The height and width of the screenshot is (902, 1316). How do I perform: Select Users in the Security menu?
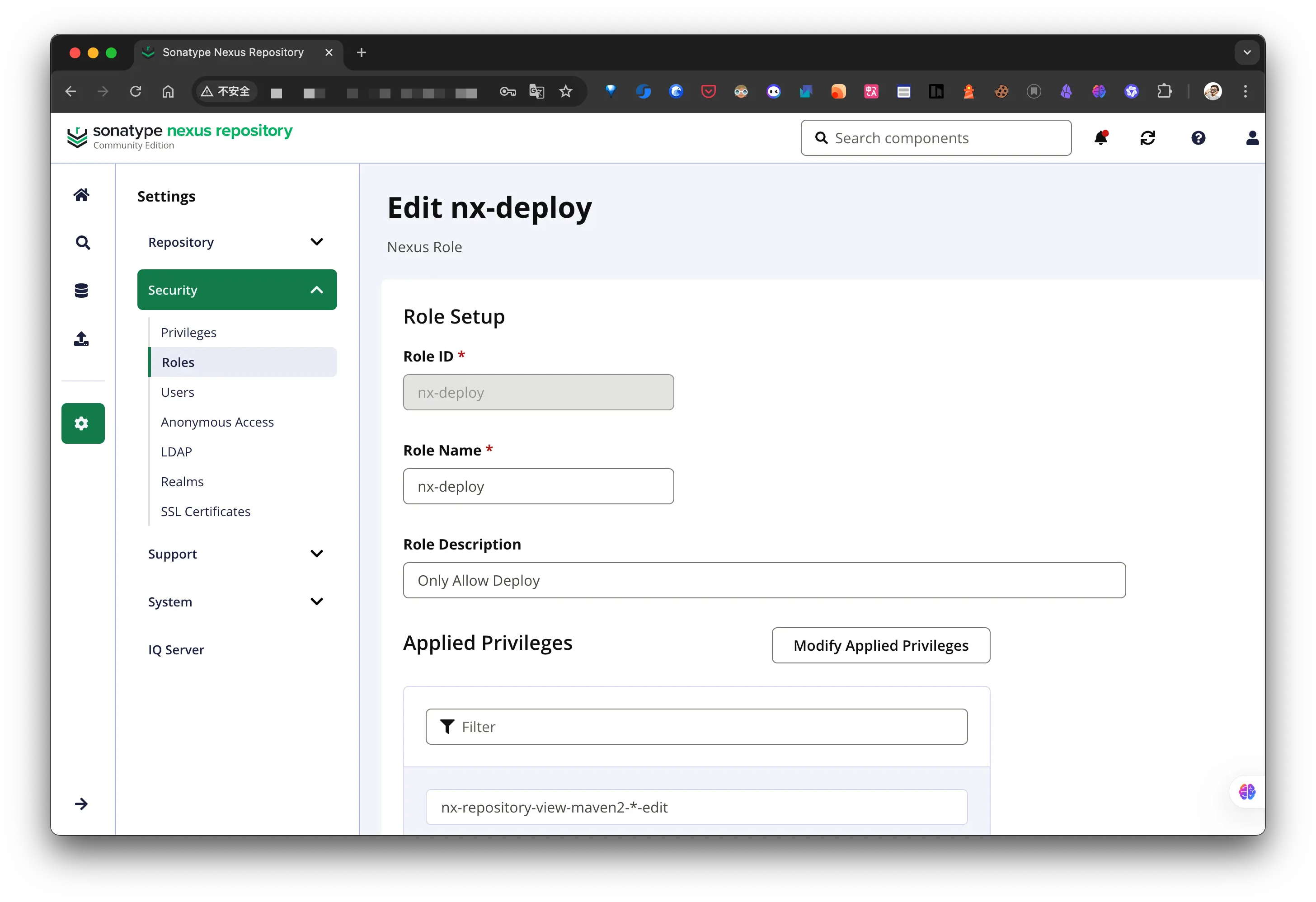(177, 392)
